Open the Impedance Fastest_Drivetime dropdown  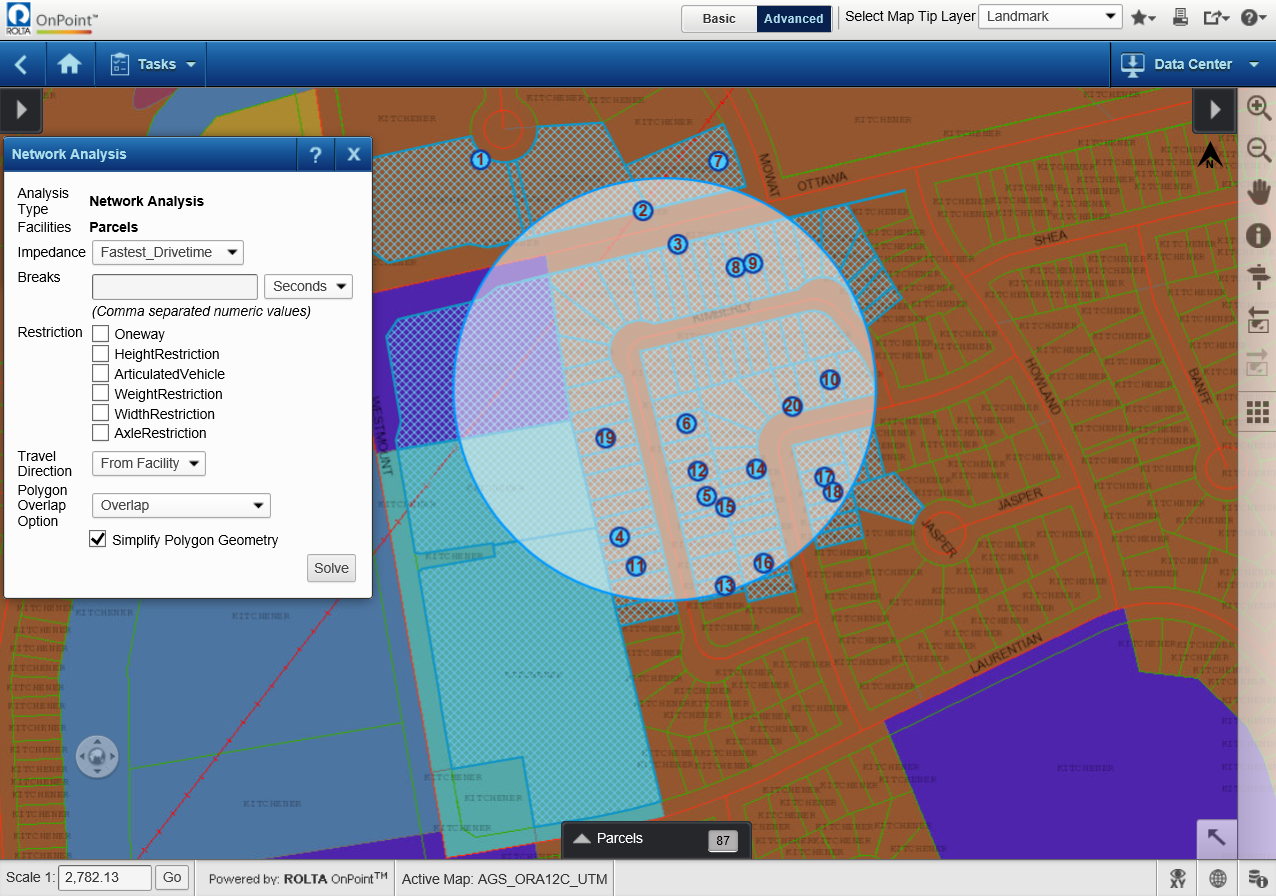coord(168,252)
